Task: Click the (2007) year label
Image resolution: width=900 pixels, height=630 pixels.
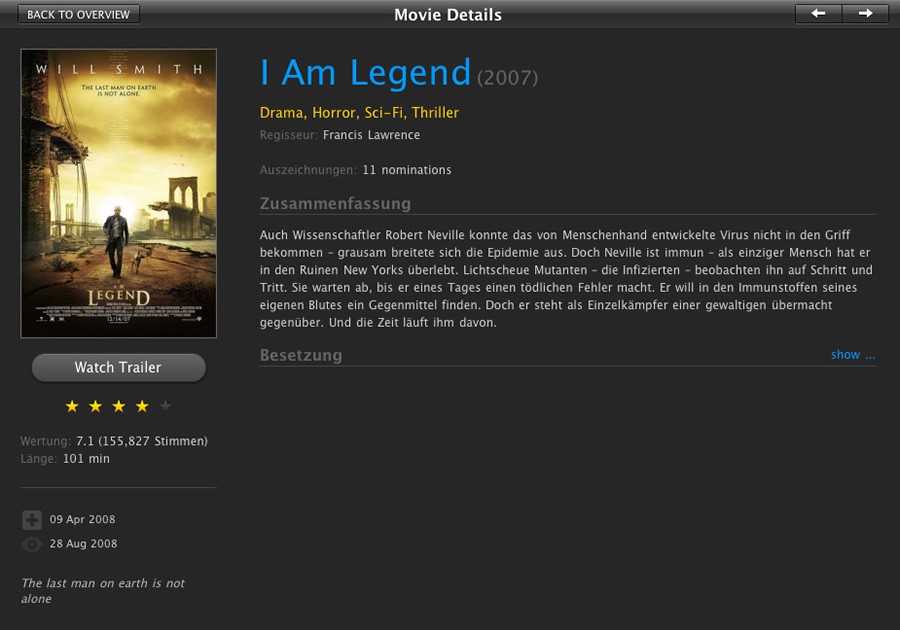Action: (x=507, y=77)
